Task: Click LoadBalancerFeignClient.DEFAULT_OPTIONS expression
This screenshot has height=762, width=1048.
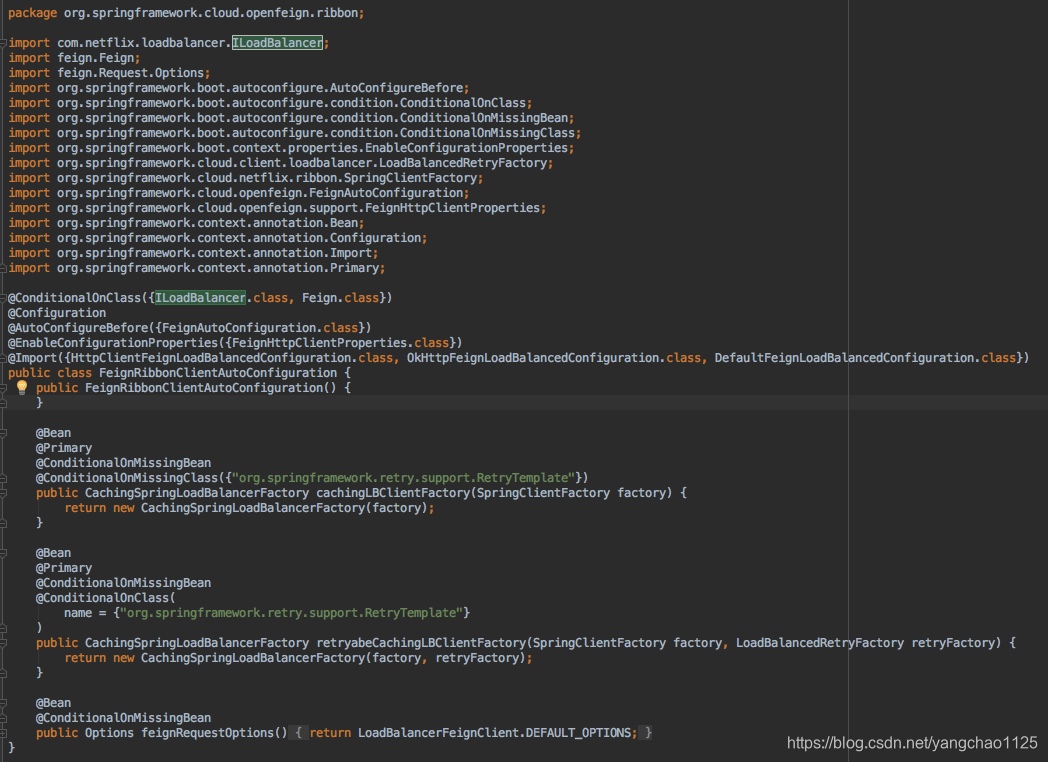Action: coord(495,733)
